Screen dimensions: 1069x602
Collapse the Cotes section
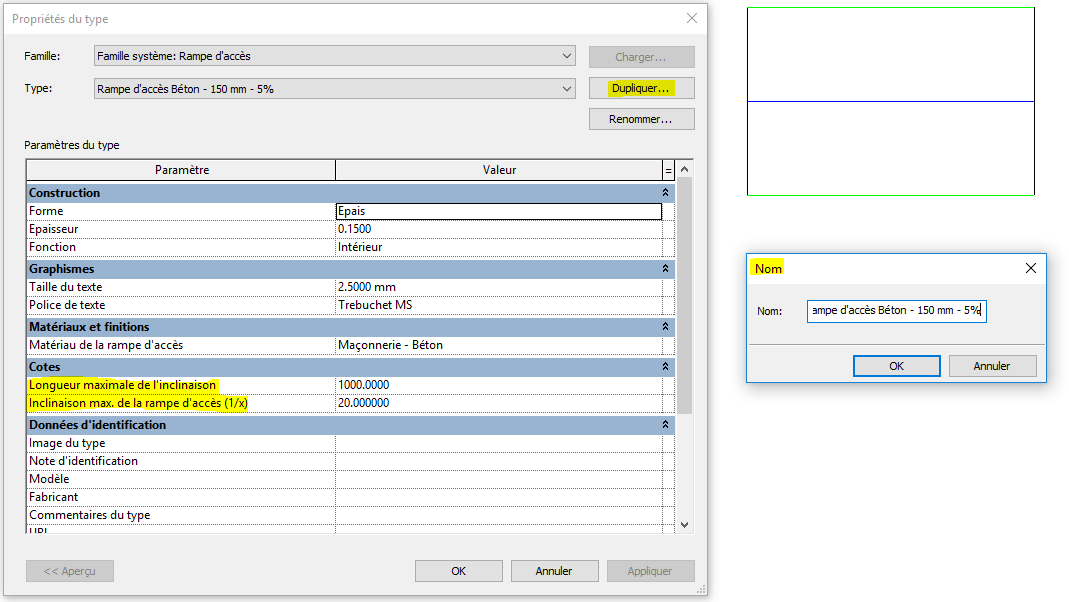click(667, 365)
